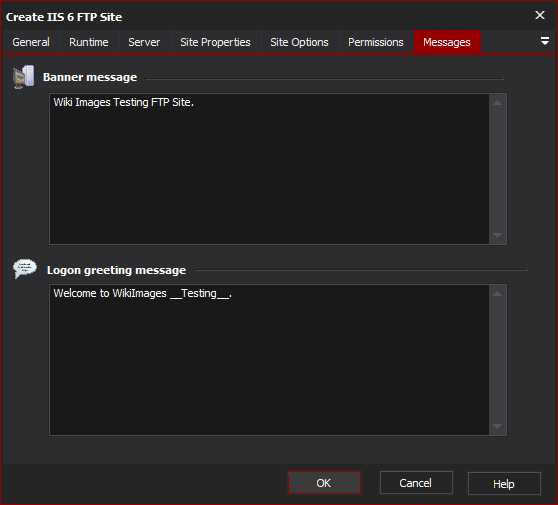The image size is (558, 505).
Task: Click the Logon greeting scrollbar down arrow
Action: 498,426
